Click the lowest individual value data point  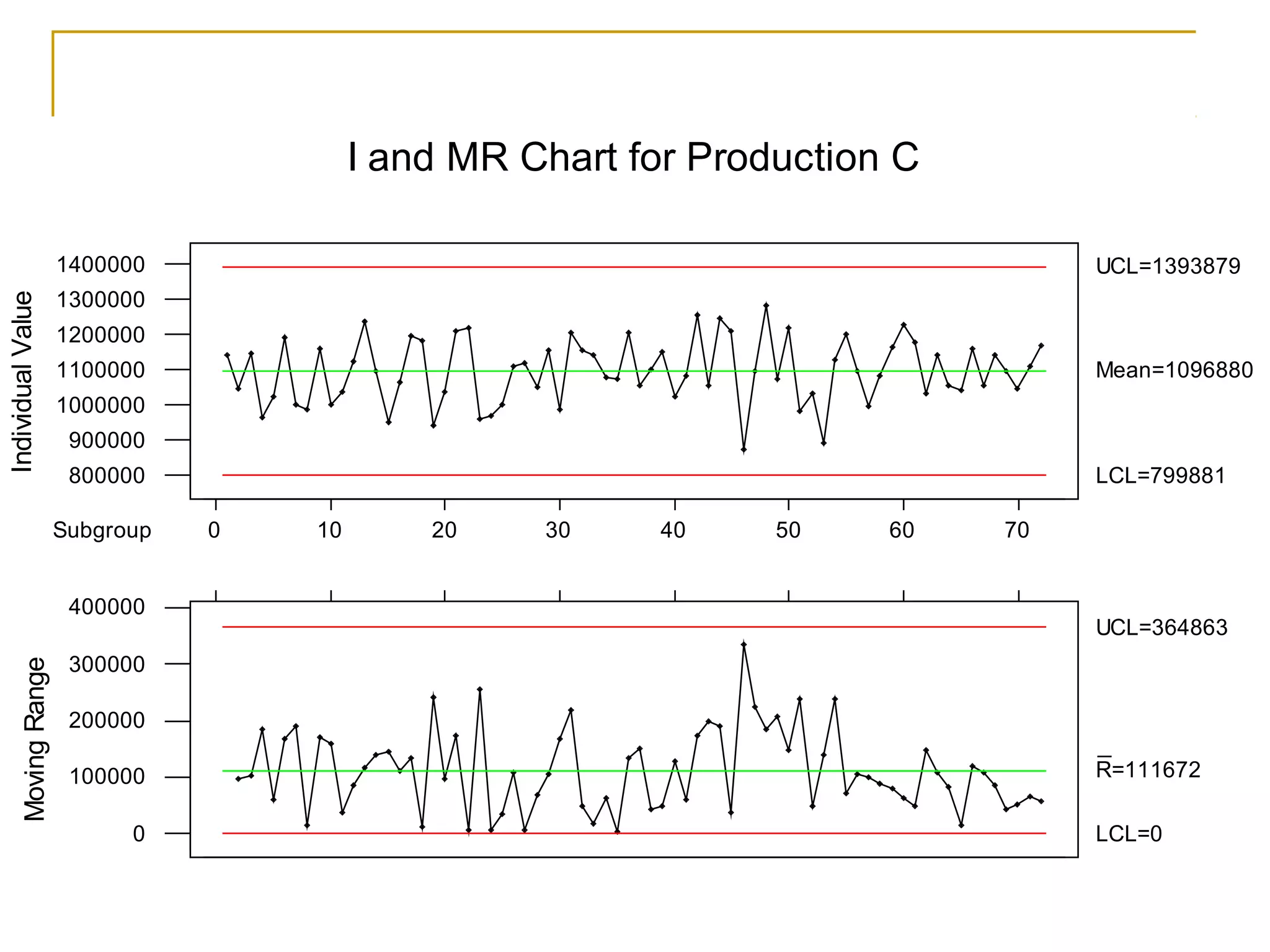[744, 449]
